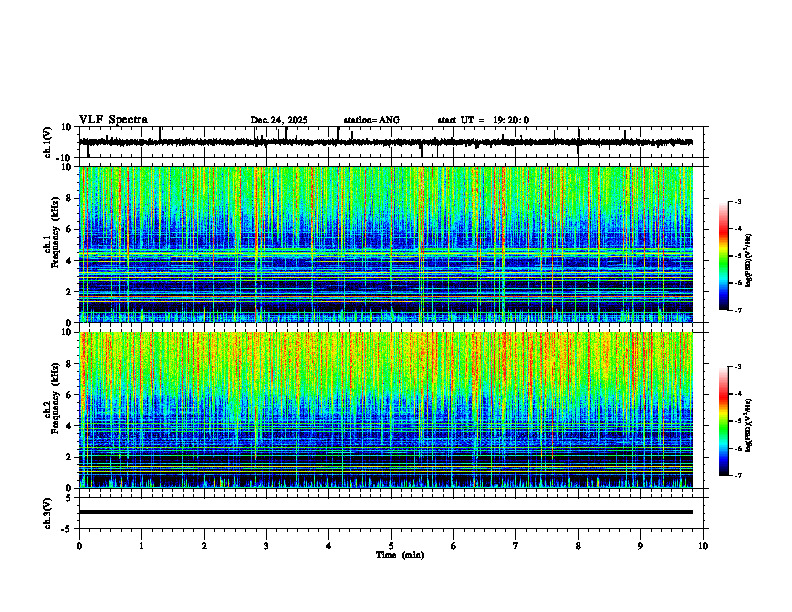
Task: Click the time axis end label "10"
Action: tap(703, 546)
